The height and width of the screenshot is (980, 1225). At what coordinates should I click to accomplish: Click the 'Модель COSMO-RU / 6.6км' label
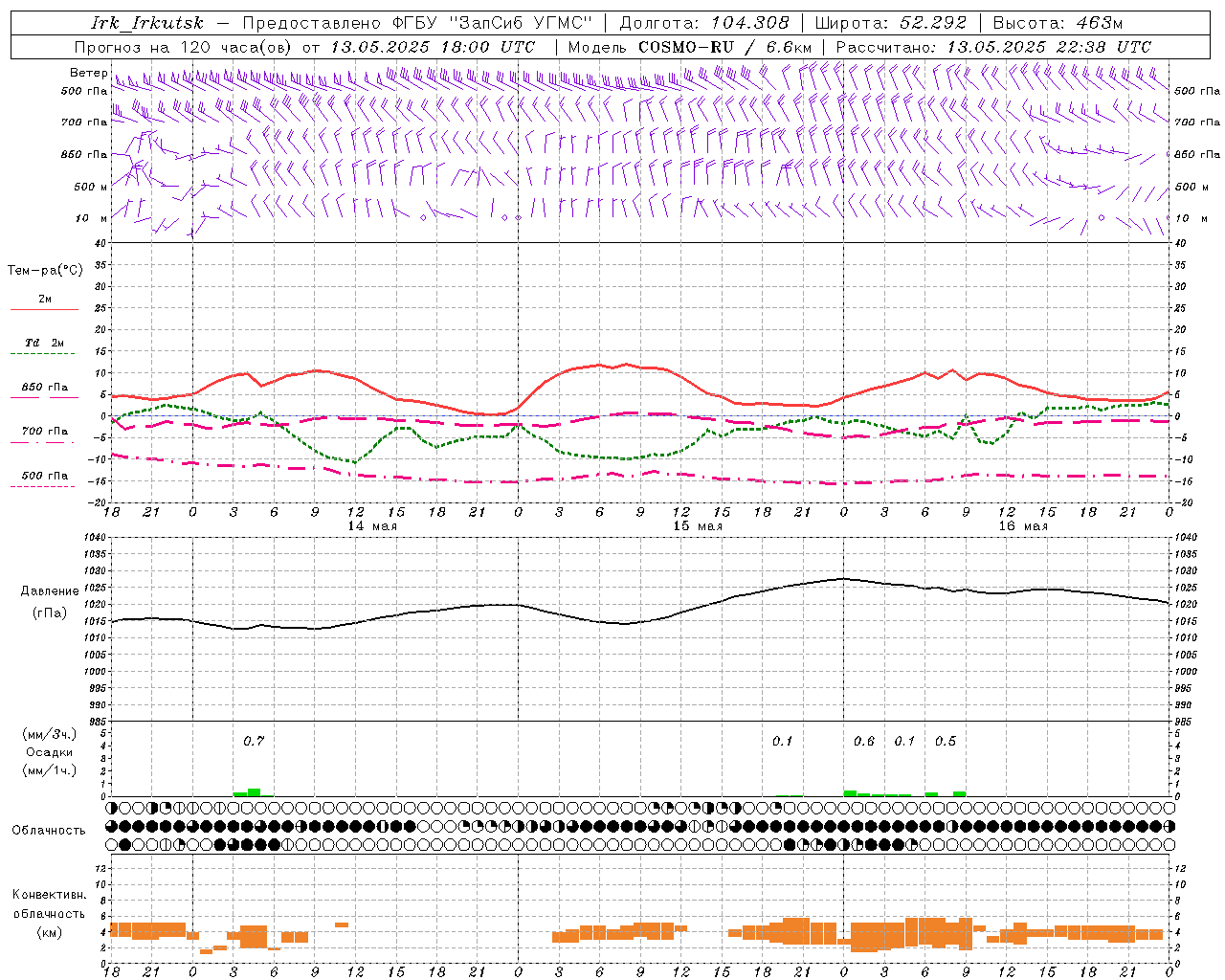click(690, 47)
